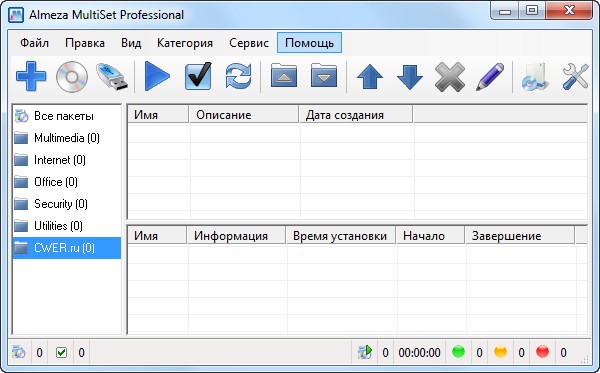Move package down with blue arrow
Screen dimensions: 600x373
click(x=410, y=77)
